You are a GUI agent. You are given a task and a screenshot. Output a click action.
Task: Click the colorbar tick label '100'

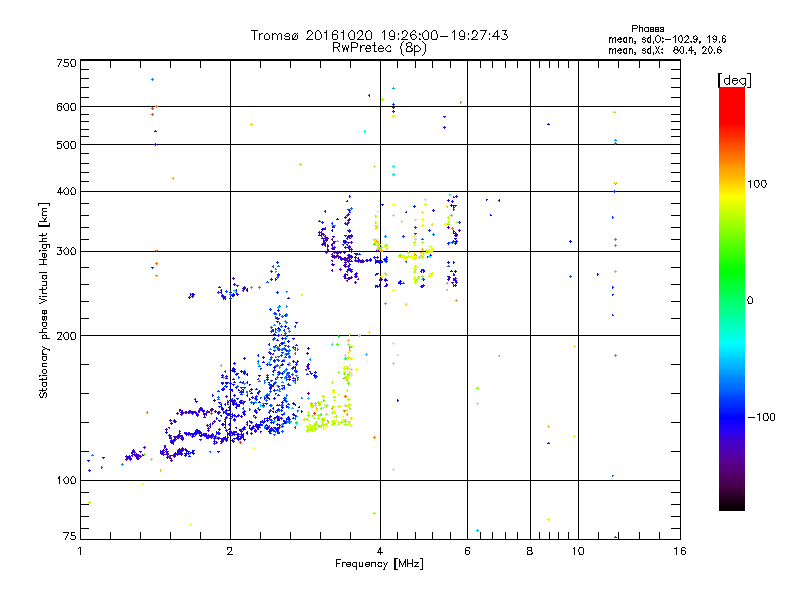pyautogui.click(x=757, y=184)
